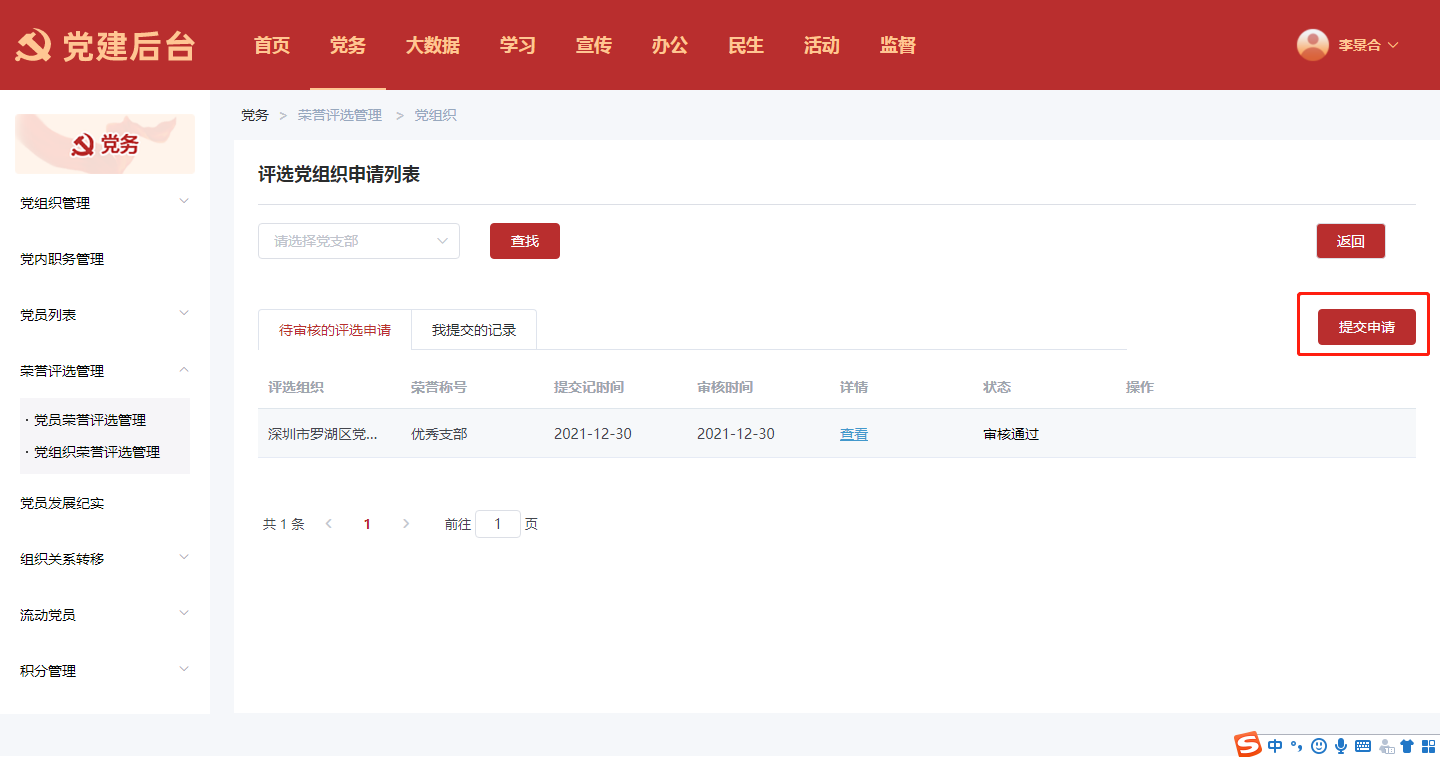Click the emoji smiley icon in IME toolbar
Screen dimensions: 1440x757
pos(1319,745)
